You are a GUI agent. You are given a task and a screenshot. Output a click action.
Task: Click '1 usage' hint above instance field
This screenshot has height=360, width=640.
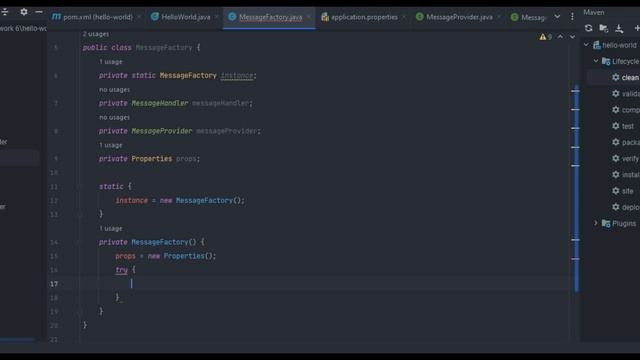coord(111,62)
